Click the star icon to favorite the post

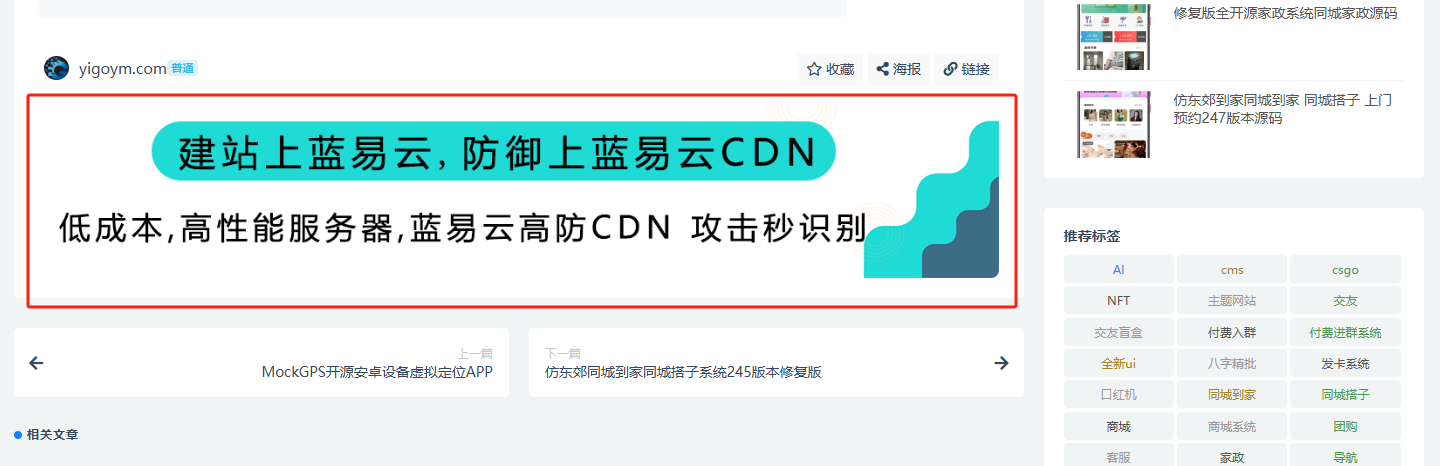click(814, 69)
